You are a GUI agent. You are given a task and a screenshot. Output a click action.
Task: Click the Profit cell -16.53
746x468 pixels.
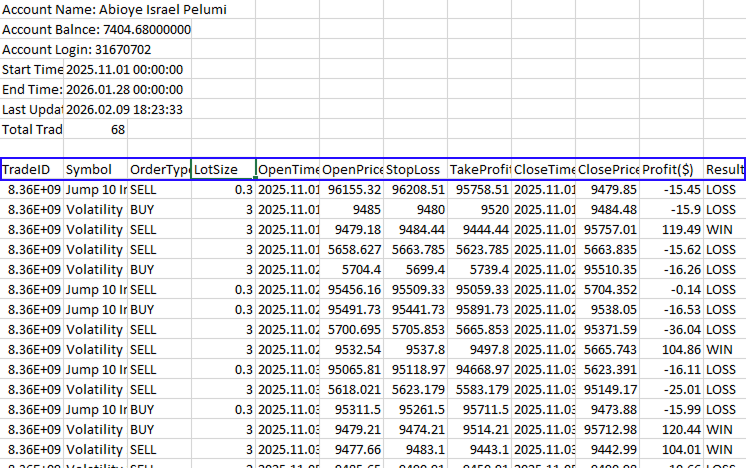671,309
